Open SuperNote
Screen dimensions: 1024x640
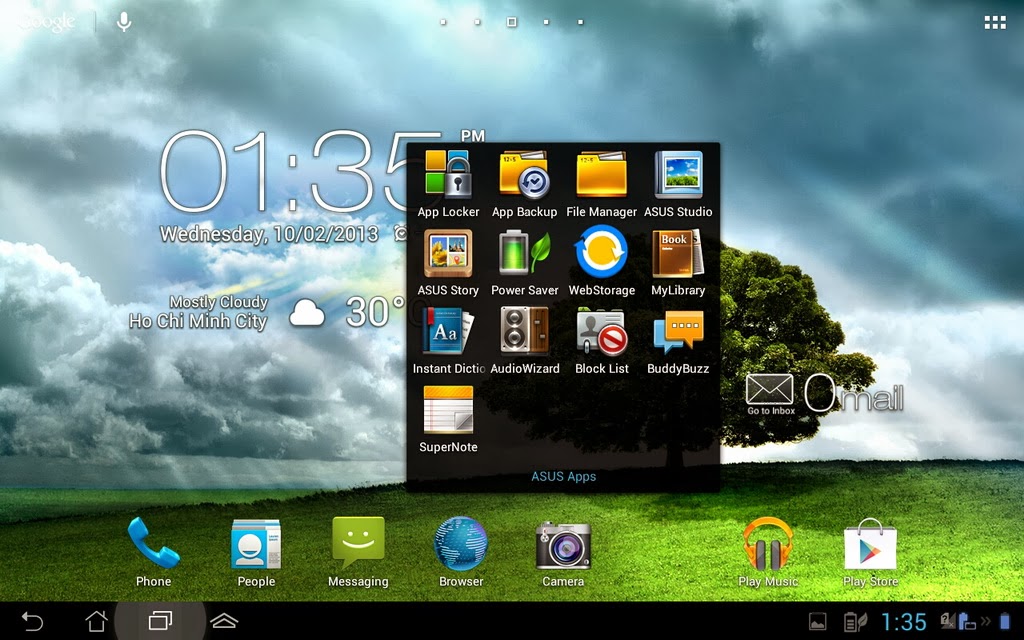point(448,410)
